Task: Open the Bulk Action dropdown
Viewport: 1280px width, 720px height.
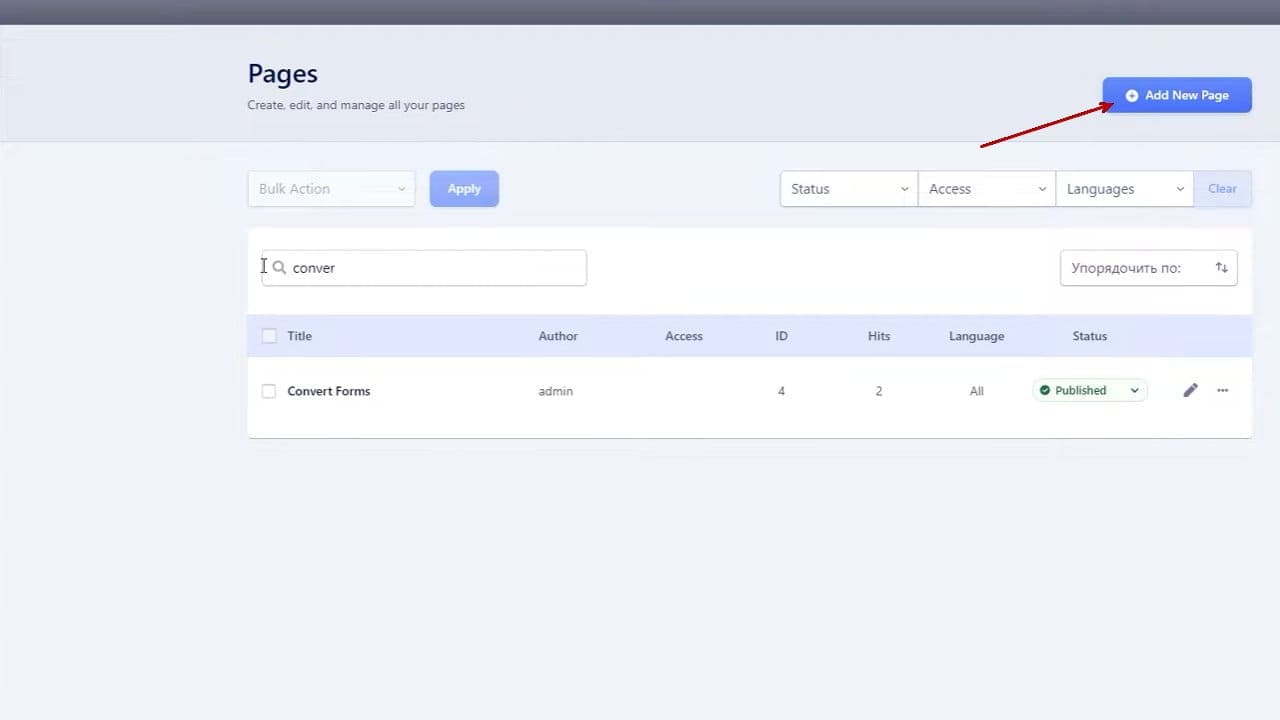Action: [331, 189]
